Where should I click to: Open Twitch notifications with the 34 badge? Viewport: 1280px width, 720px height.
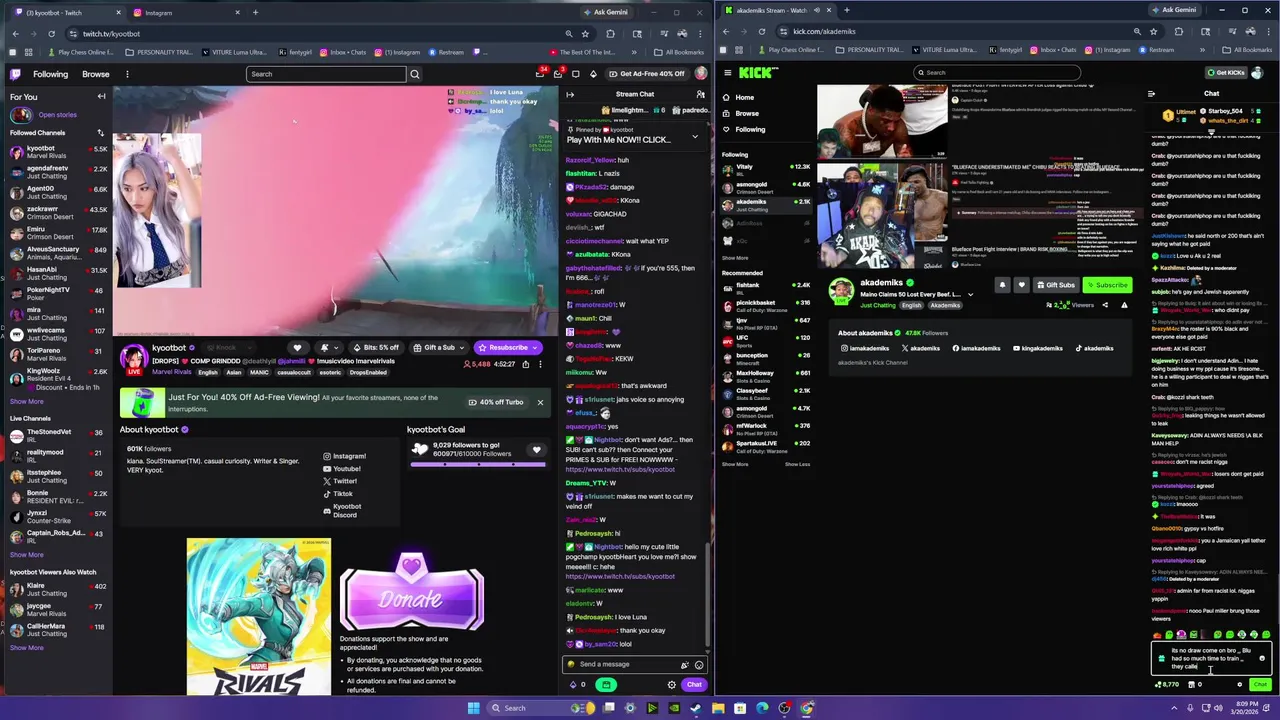point(541,74)
